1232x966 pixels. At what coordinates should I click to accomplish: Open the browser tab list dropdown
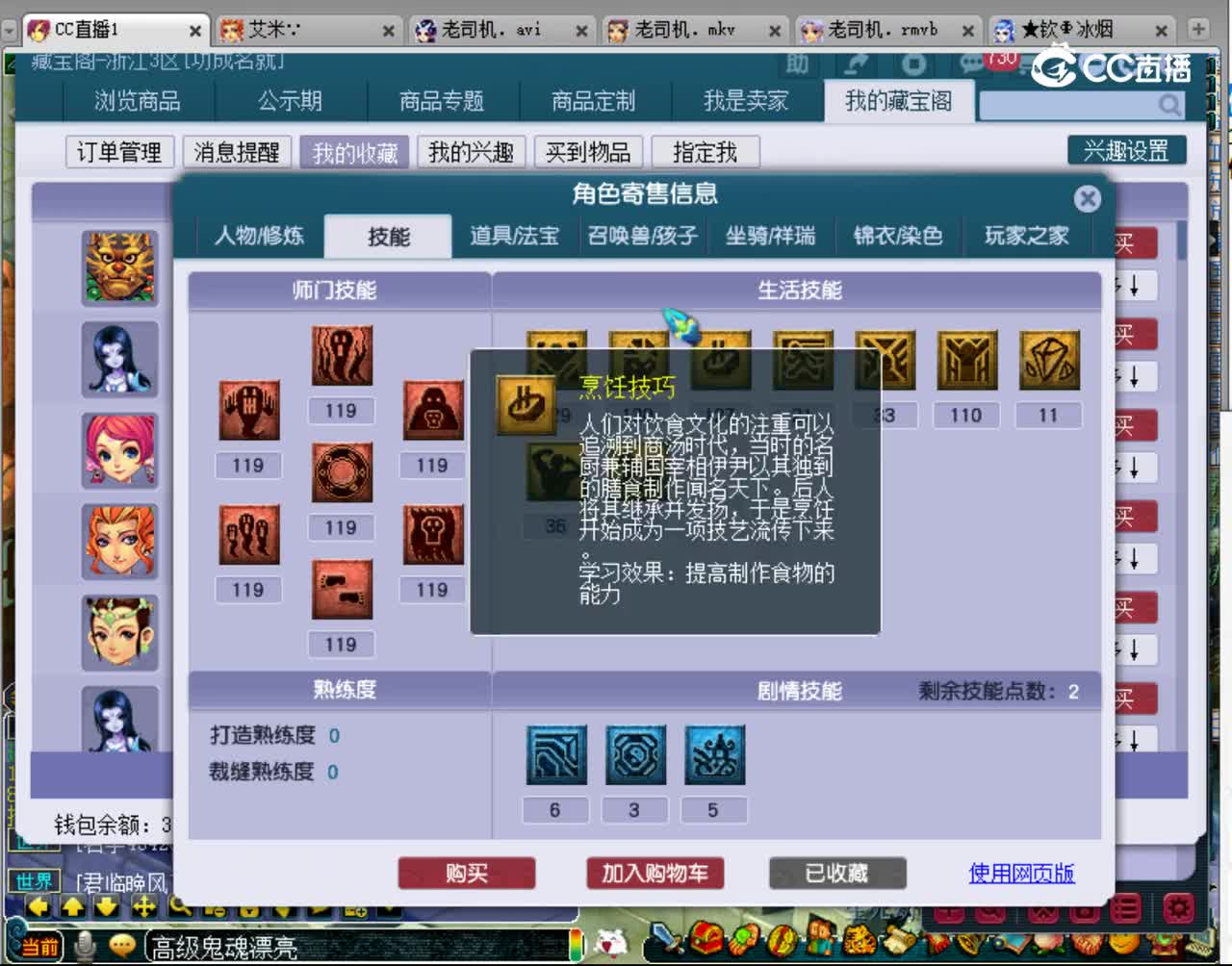(x=10, y=30)
